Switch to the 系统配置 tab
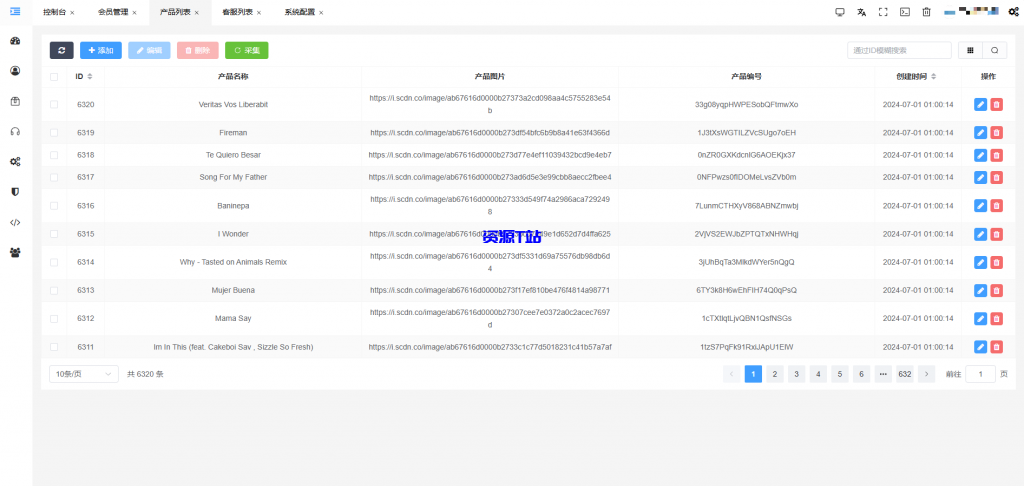The height and width of the screenshot is (486, 1024). [298, 12]
